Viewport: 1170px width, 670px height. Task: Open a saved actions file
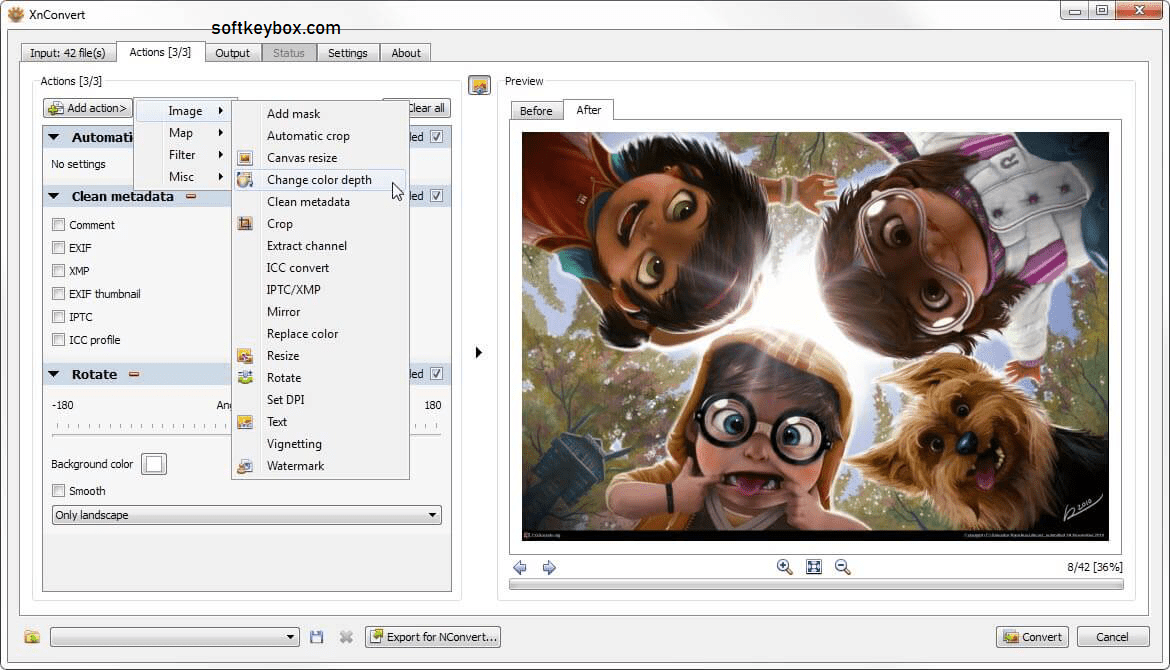30,636
